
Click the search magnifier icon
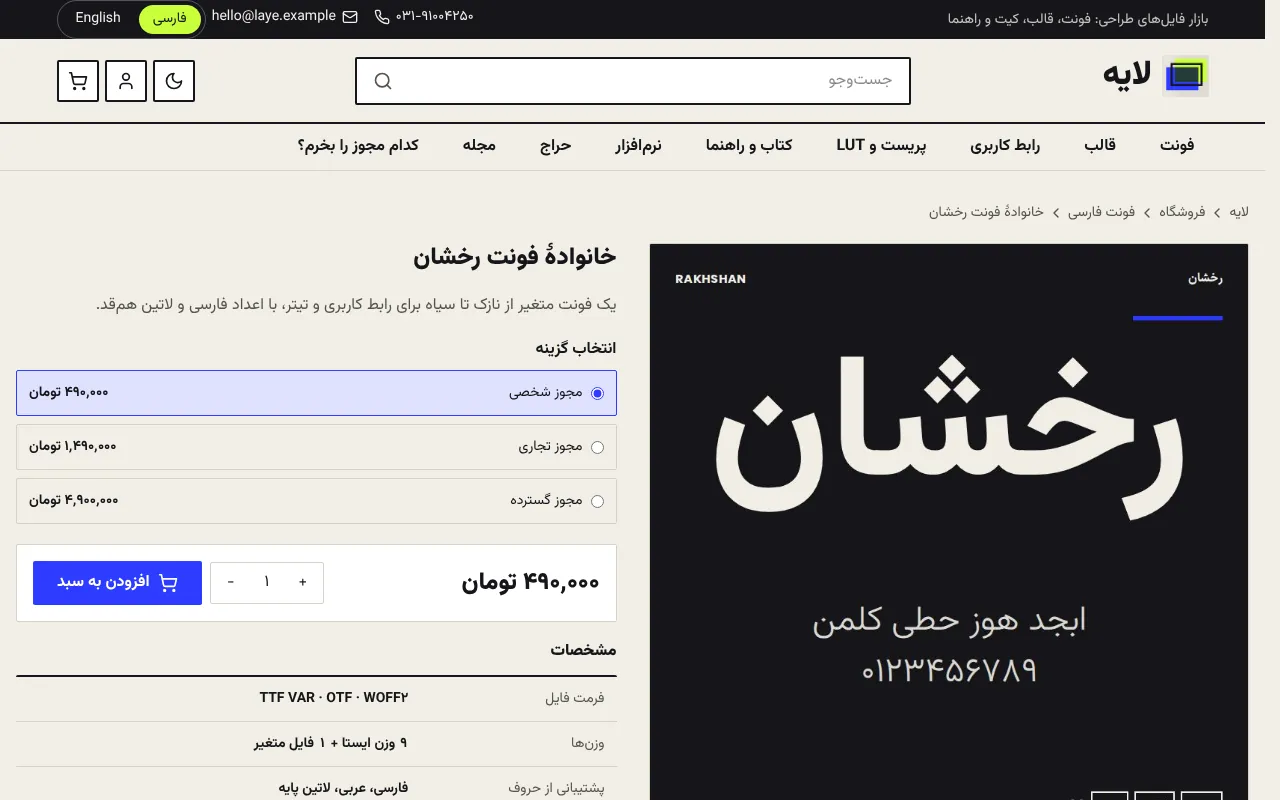[x=383, y=81]
